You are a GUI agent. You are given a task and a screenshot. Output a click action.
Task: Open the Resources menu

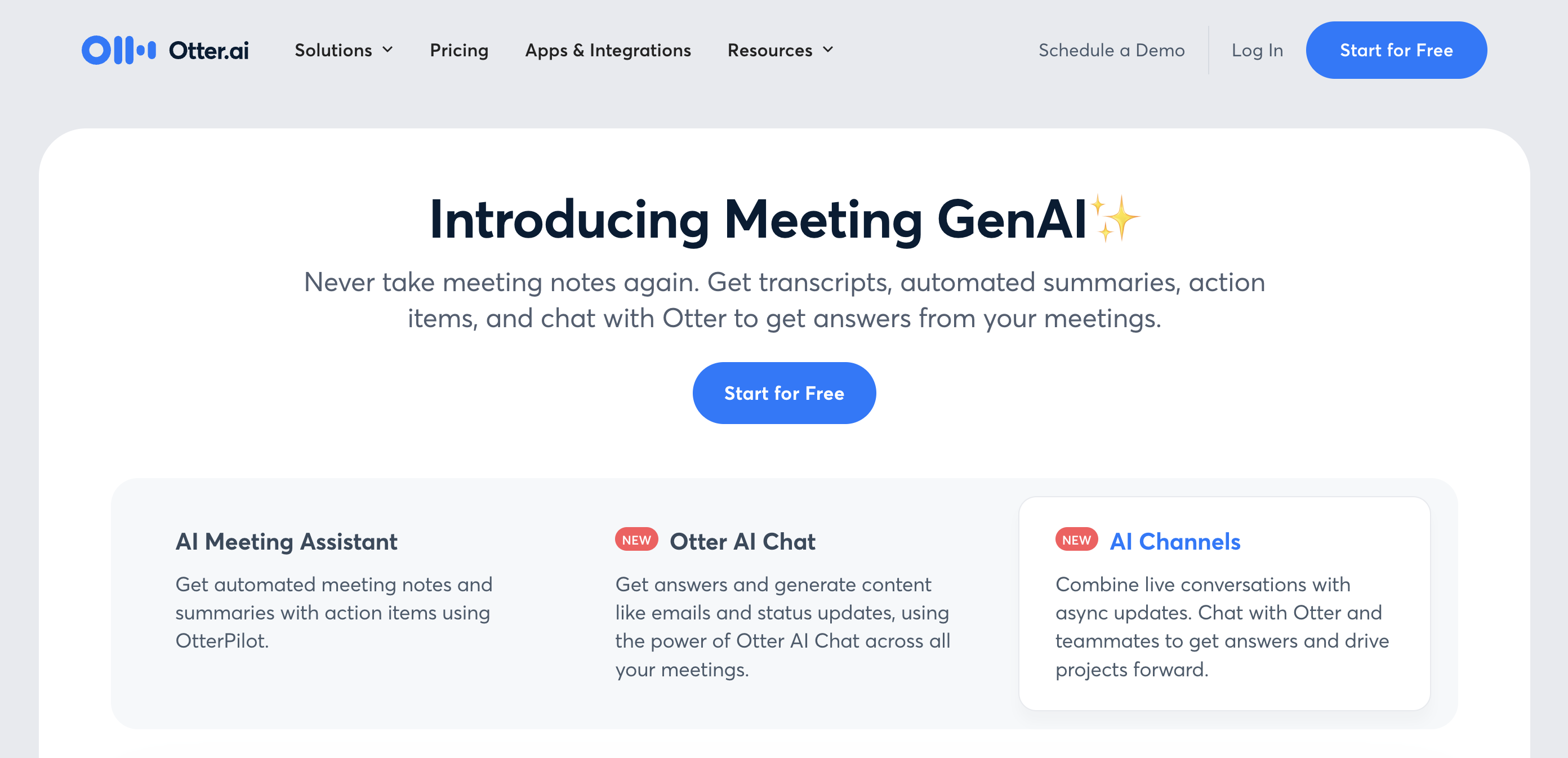click(x=770, y=50)
